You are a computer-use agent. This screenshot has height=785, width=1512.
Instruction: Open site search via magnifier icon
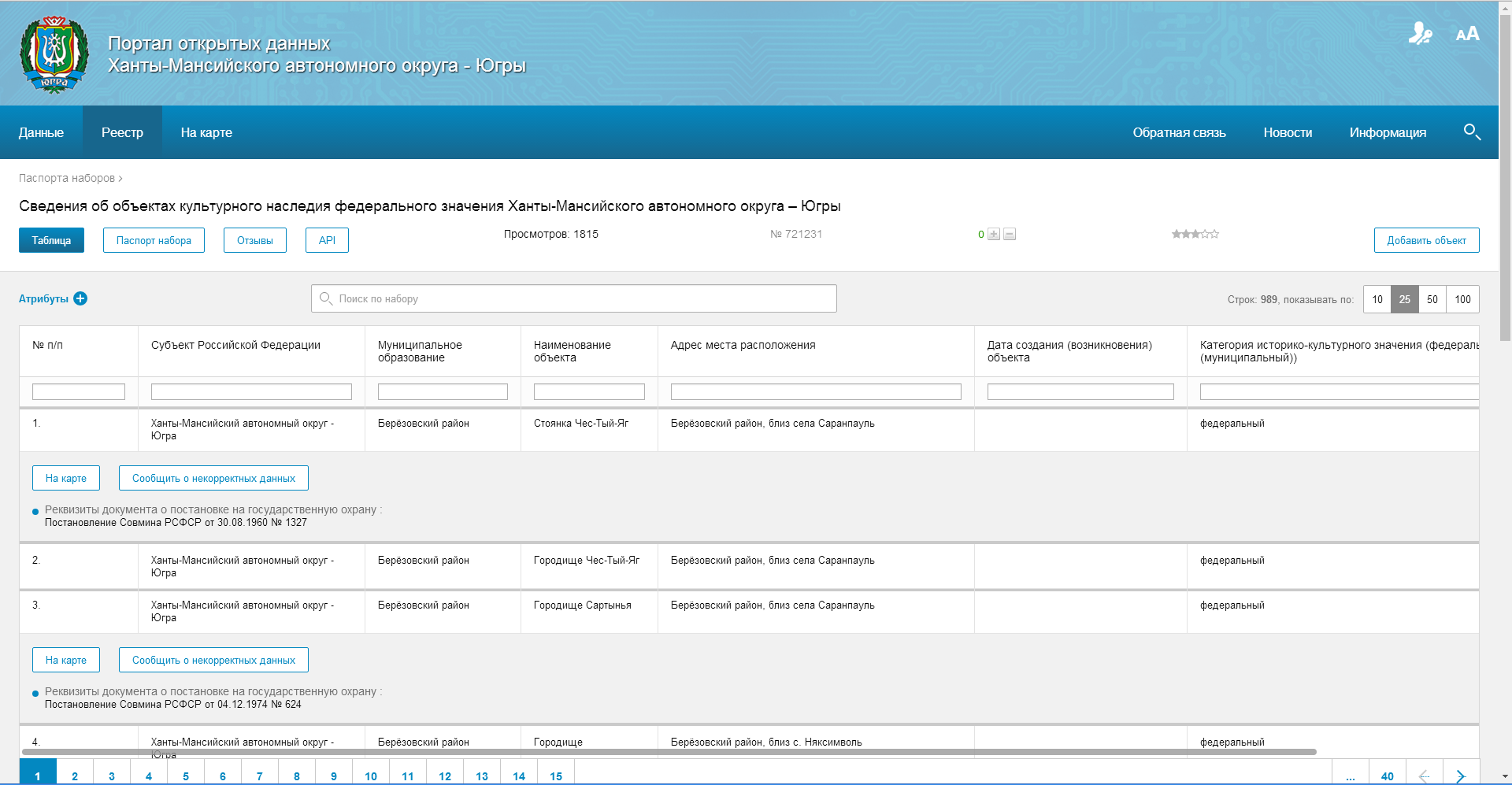coord(1471,131)
